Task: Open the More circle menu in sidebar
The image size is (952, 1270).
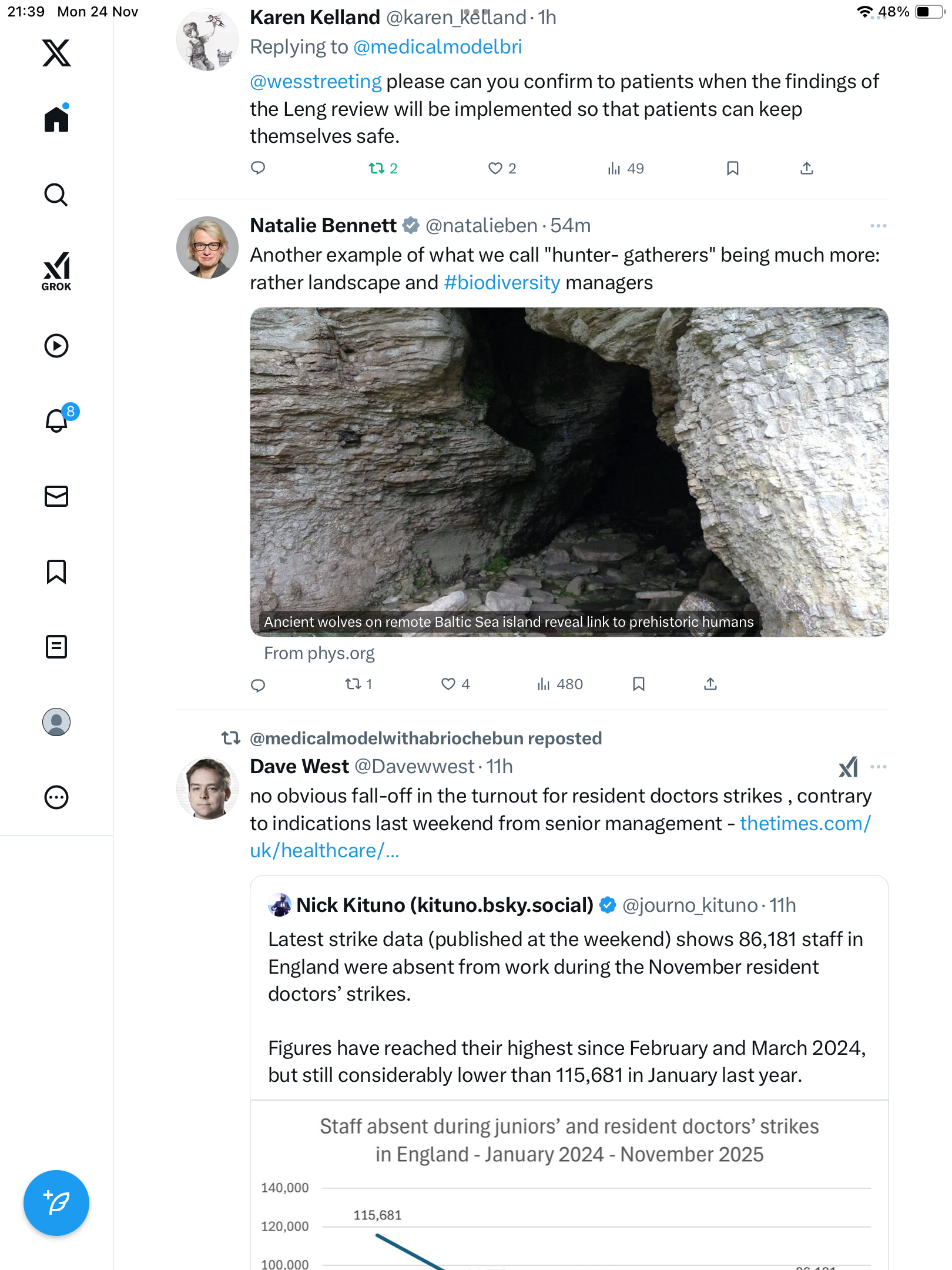Action: click(x=56, y=797)
